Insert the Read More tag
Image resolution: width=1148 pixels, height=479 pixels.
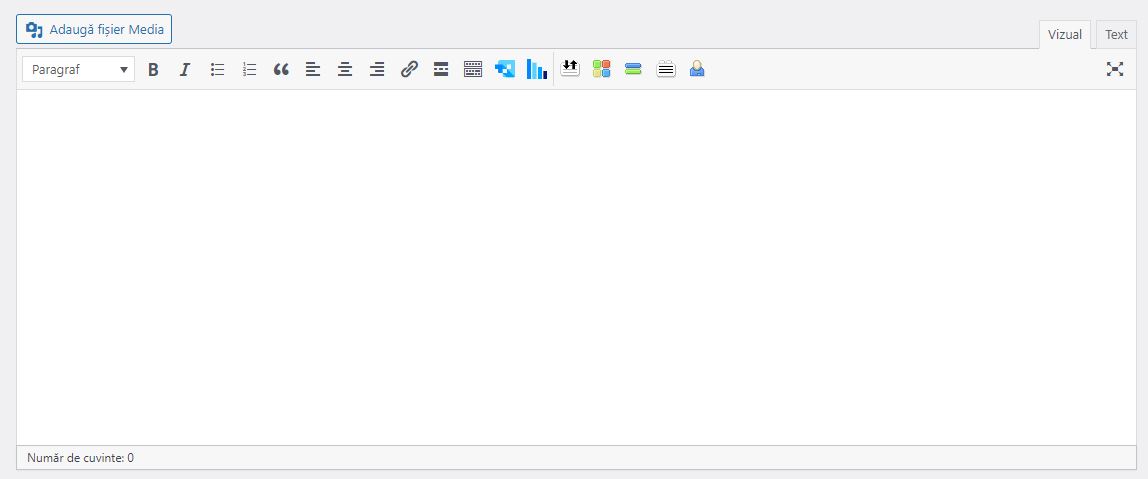click(x=441, y=70)
